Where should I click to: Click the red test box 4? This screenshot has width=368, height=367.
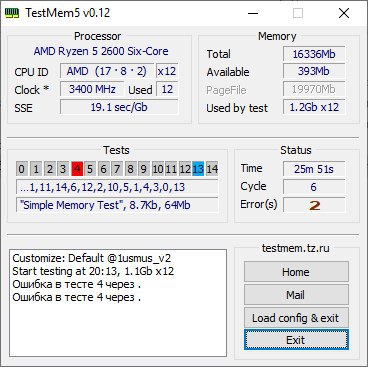[77, 169]
